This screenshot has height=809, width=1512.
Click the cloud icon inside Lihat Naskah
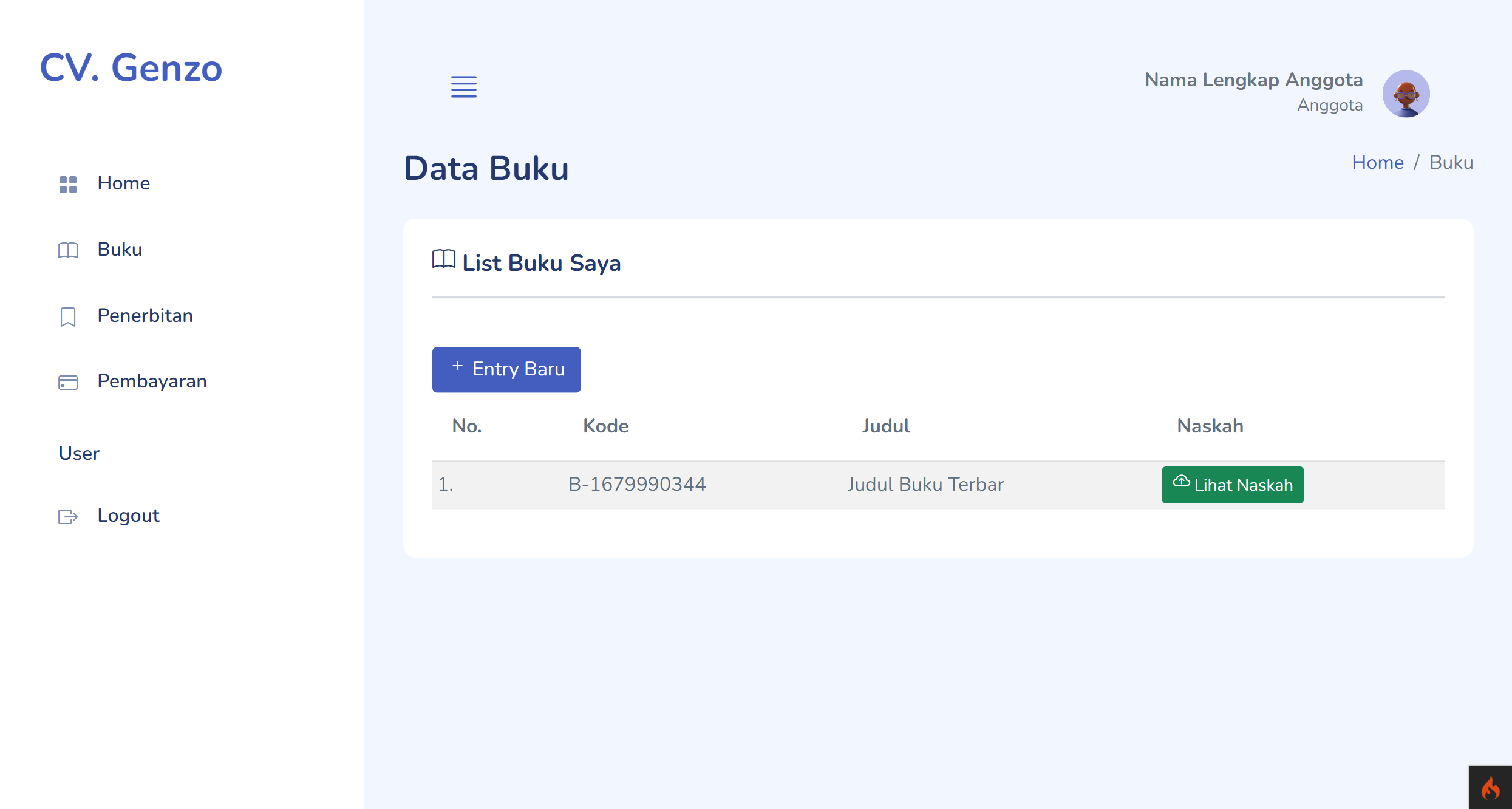click(1182, 483)
